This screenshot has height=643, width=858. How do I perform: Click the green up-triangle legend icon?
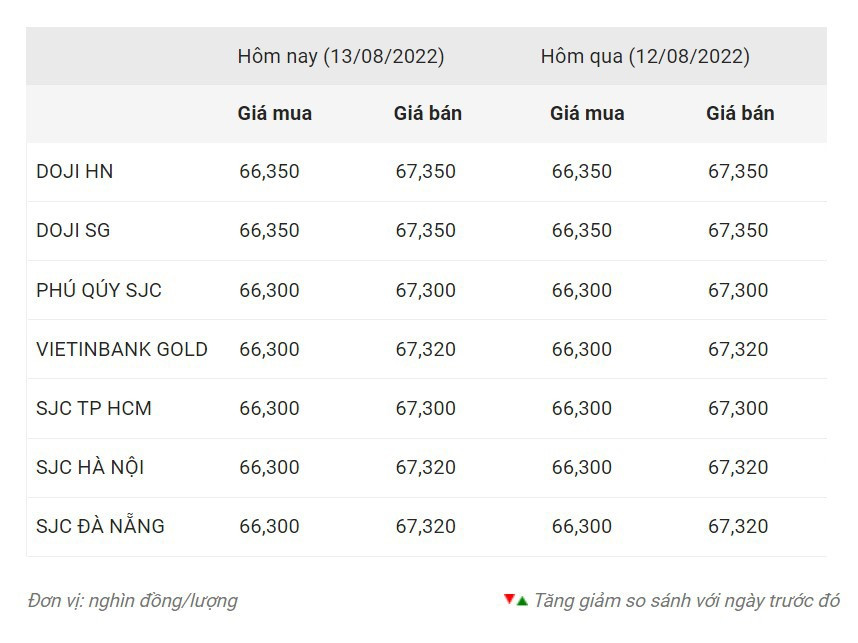(x=522, y=601)
